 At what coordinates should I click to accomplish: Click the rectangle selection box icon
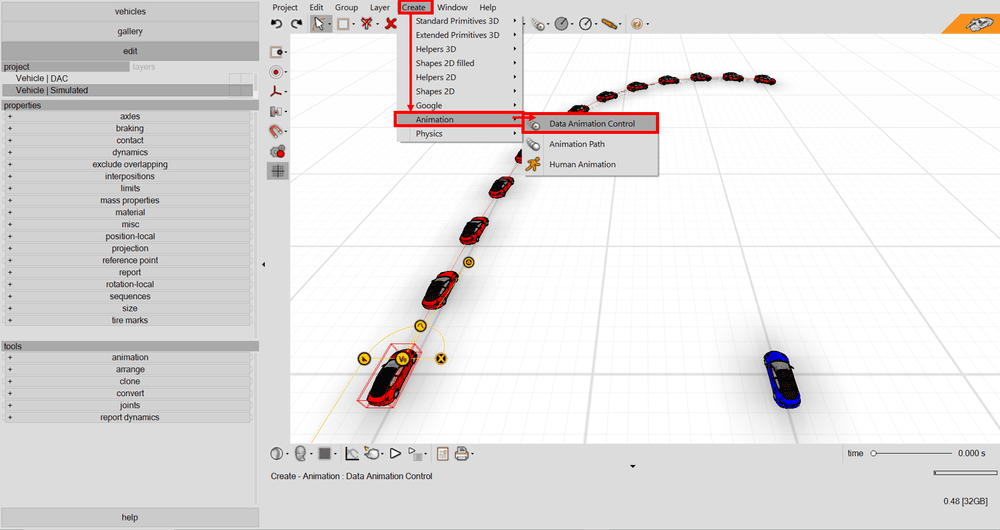tap(343, 24)
